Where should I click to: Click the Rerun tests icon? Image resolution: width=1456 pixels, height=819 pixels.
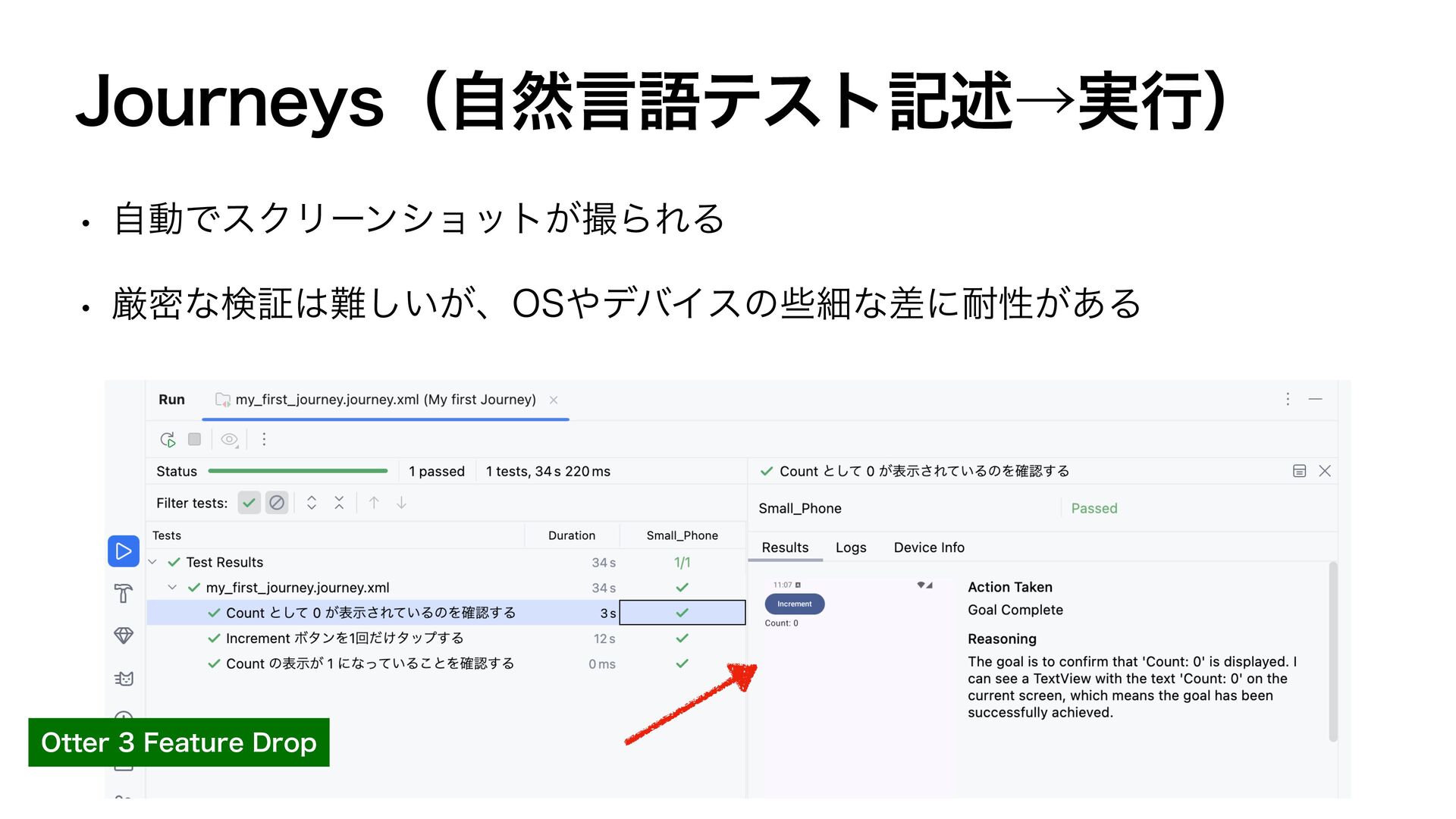(x=168, y=439)
